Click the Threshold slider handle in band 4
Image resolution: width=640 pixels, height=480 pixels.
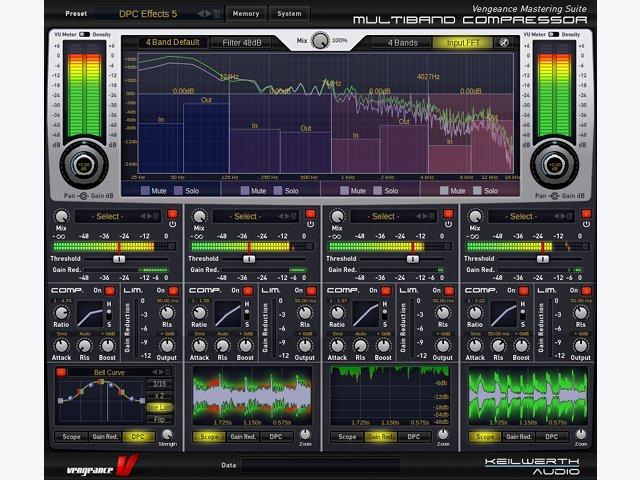point(542,259)
